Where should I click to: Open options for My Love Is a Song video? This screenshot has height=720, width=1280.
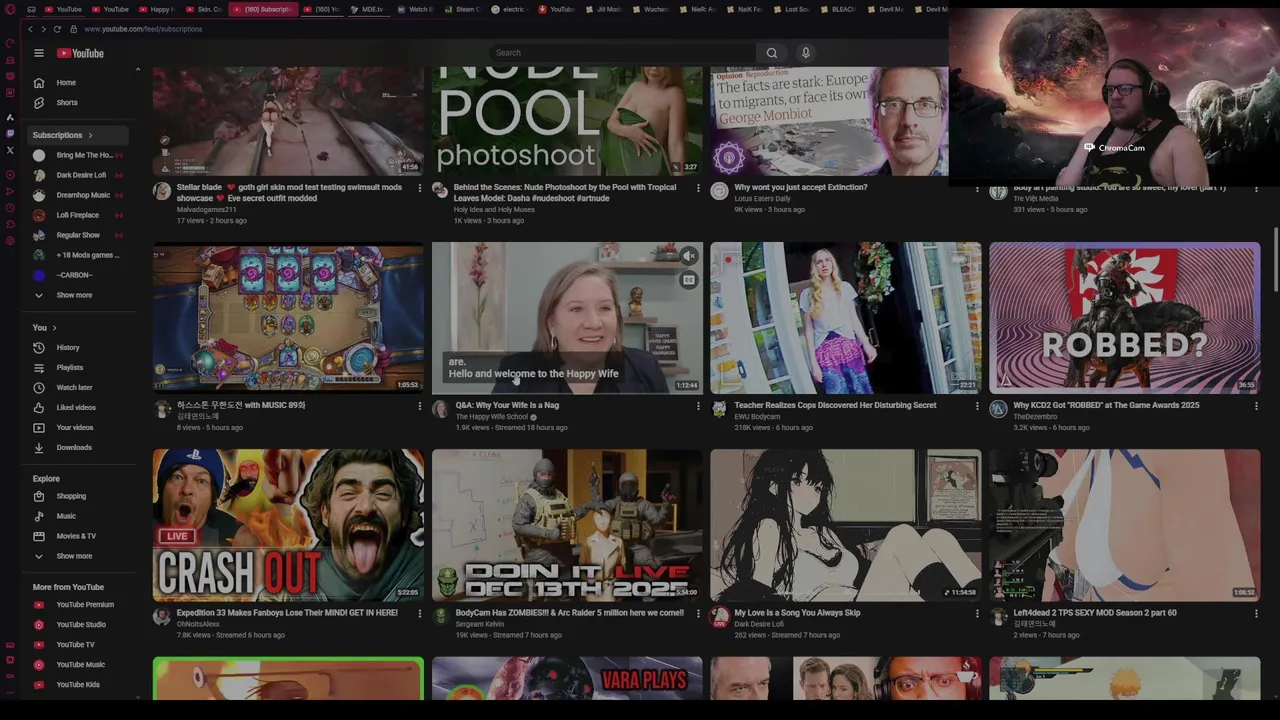click(x=977, y=614)
